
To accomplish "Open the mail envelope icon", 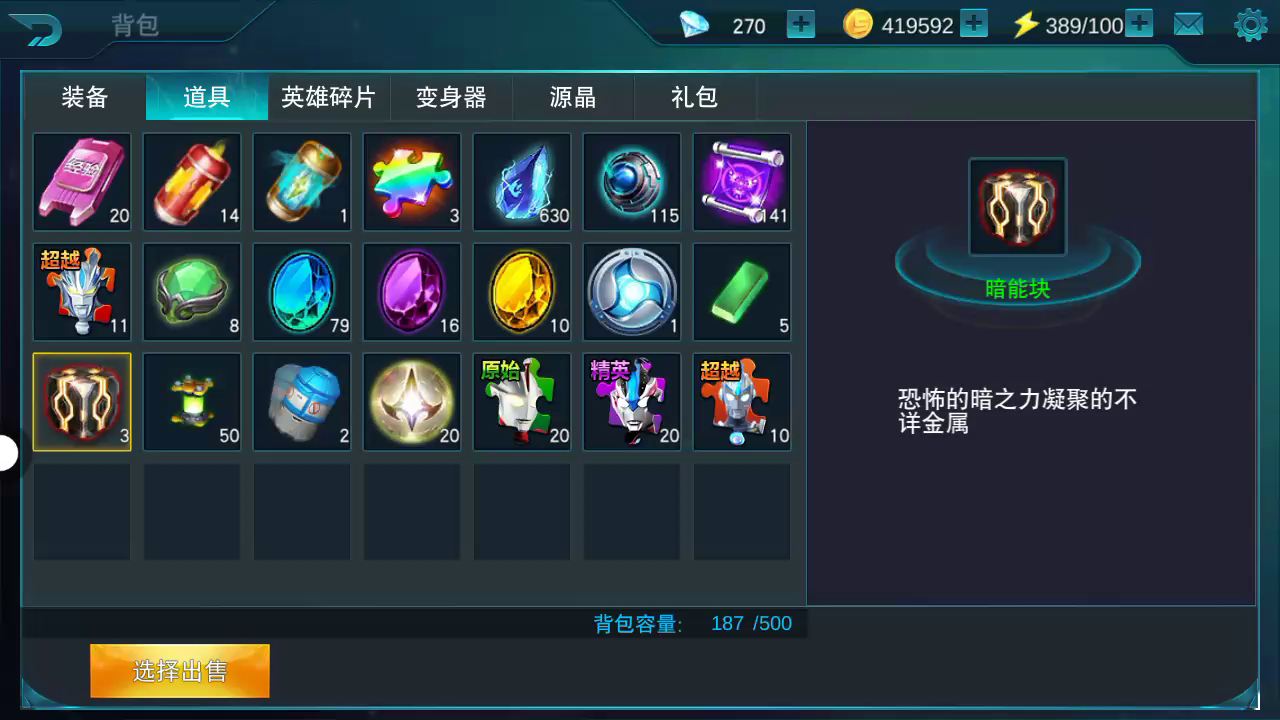I will pos(1188,25).
